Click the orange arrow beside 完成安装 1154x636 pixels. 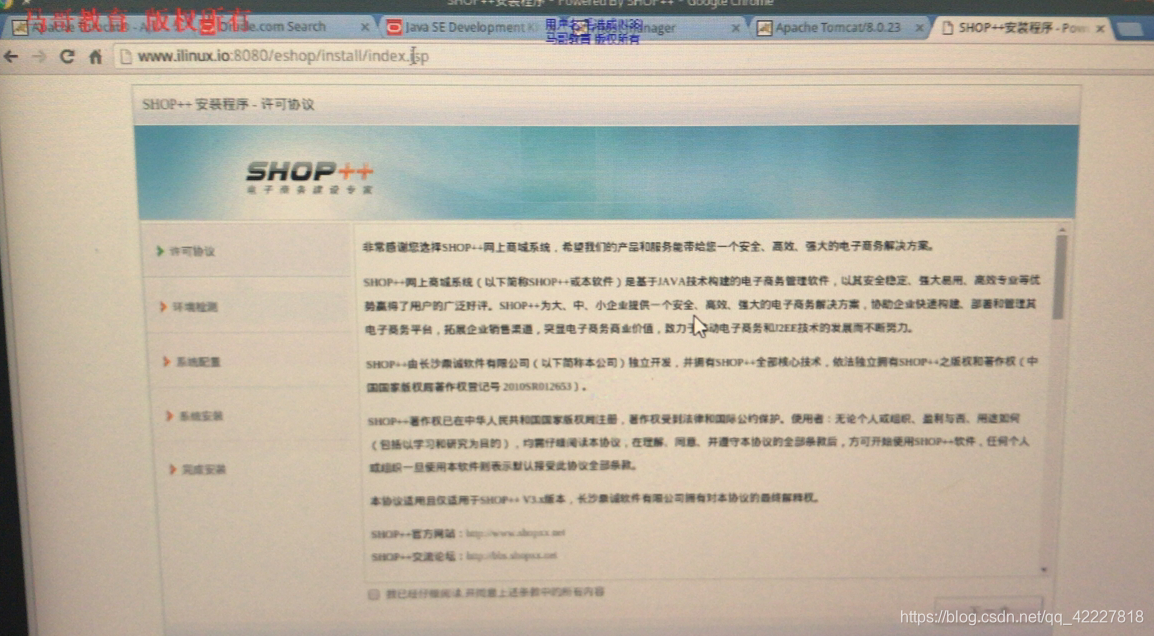tap(172, 469)
